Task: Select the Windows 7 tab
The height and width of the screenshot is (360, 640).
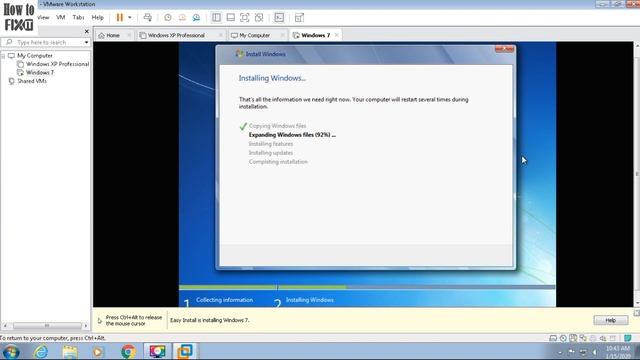Action: (x=316, y=36)
